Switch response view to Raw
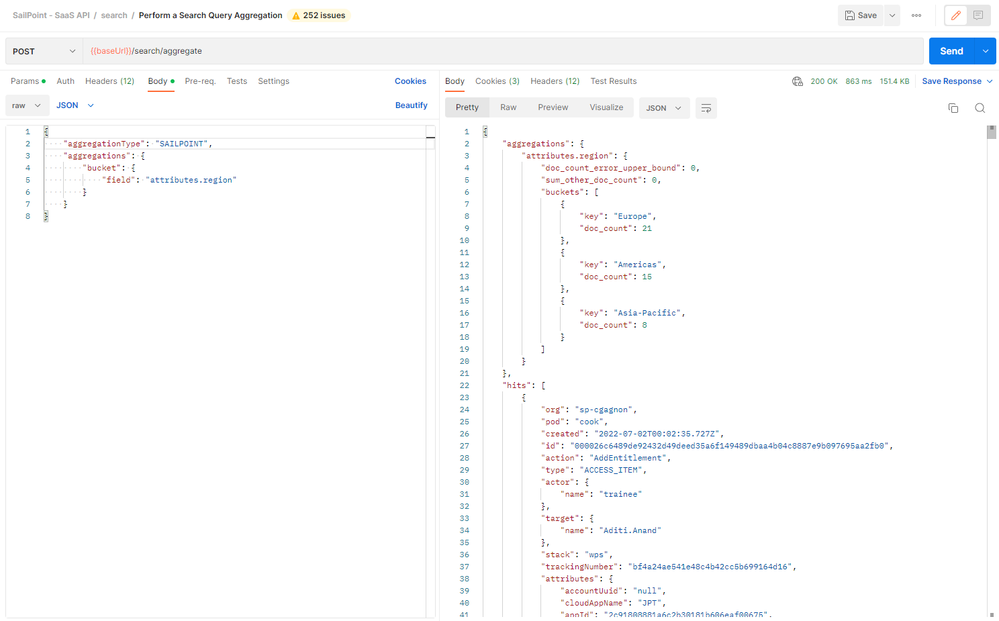999x621 pixels. 508,107
